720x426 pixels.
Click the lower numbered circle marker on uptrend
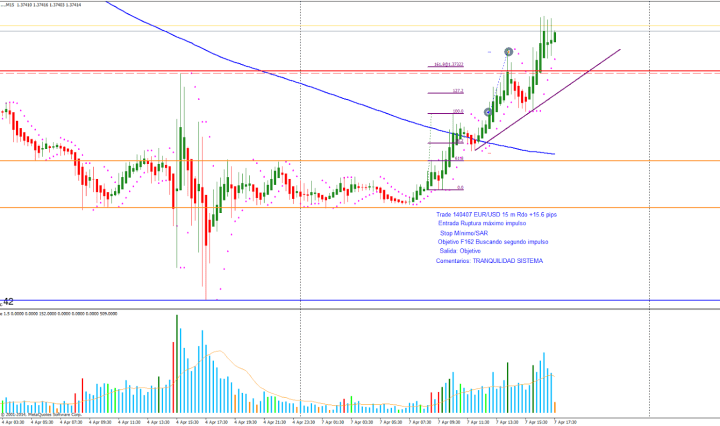pyautogui.click(x=487, y=113)
